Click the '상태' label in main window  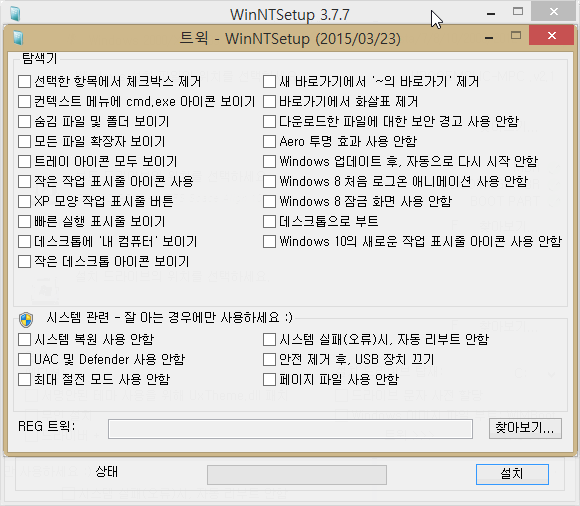(107, 471)
